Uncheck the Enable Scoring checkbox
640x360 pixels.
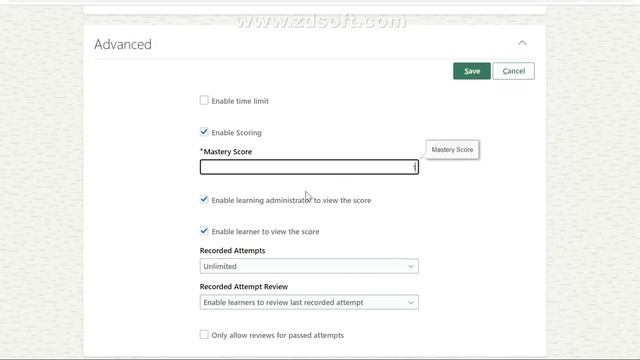204,132
